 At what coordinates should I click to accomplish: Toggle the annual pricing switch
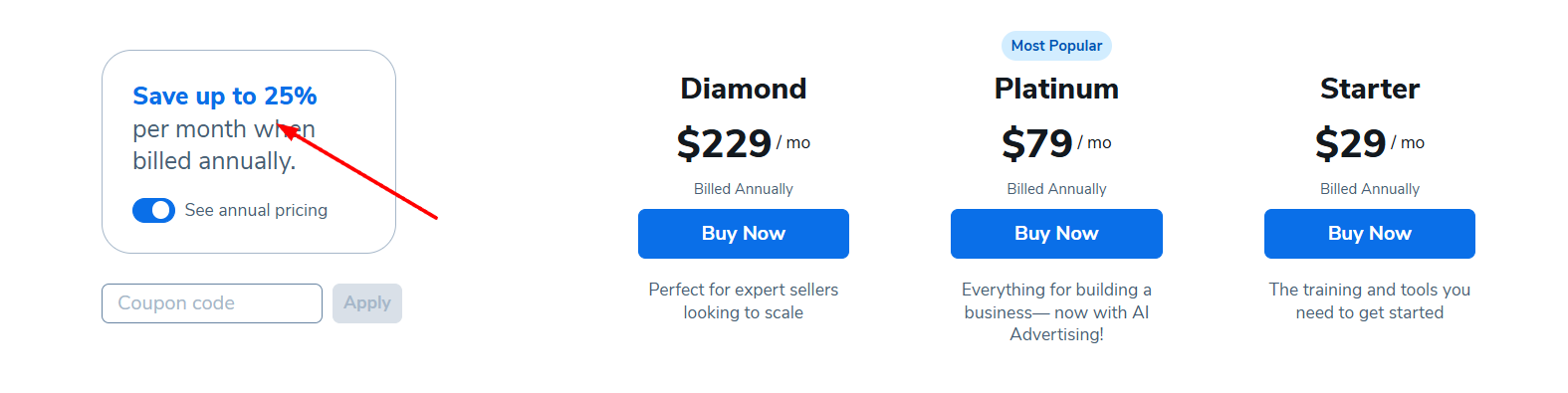(x=153, y=210)
